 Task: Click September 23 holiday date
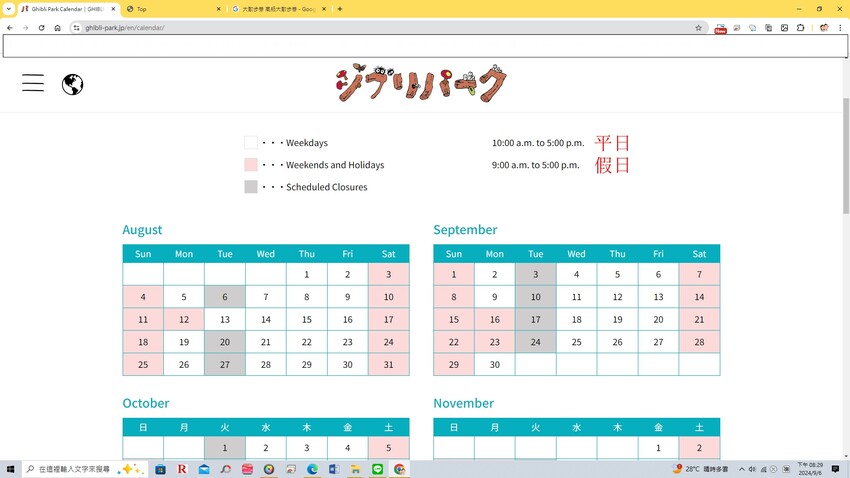pos(494,343)
